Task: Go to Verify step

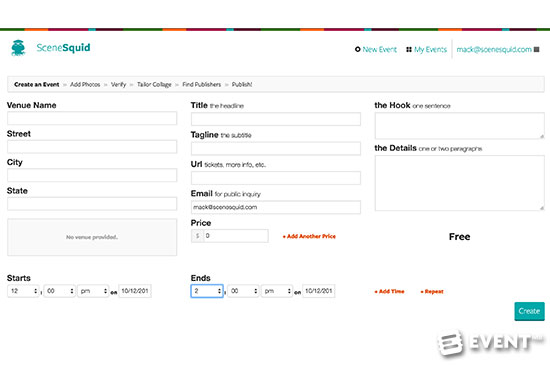Action: (x=119, y=85)
